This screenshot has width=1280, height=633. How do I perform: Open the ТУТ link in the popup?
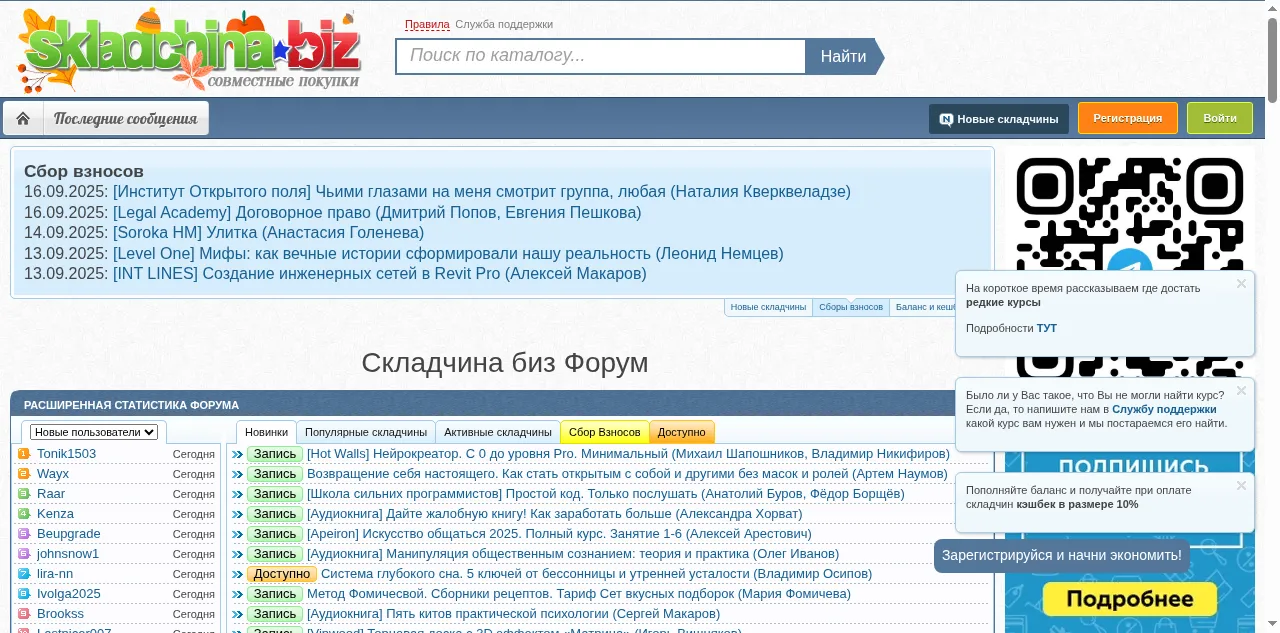click(1046, 328)
